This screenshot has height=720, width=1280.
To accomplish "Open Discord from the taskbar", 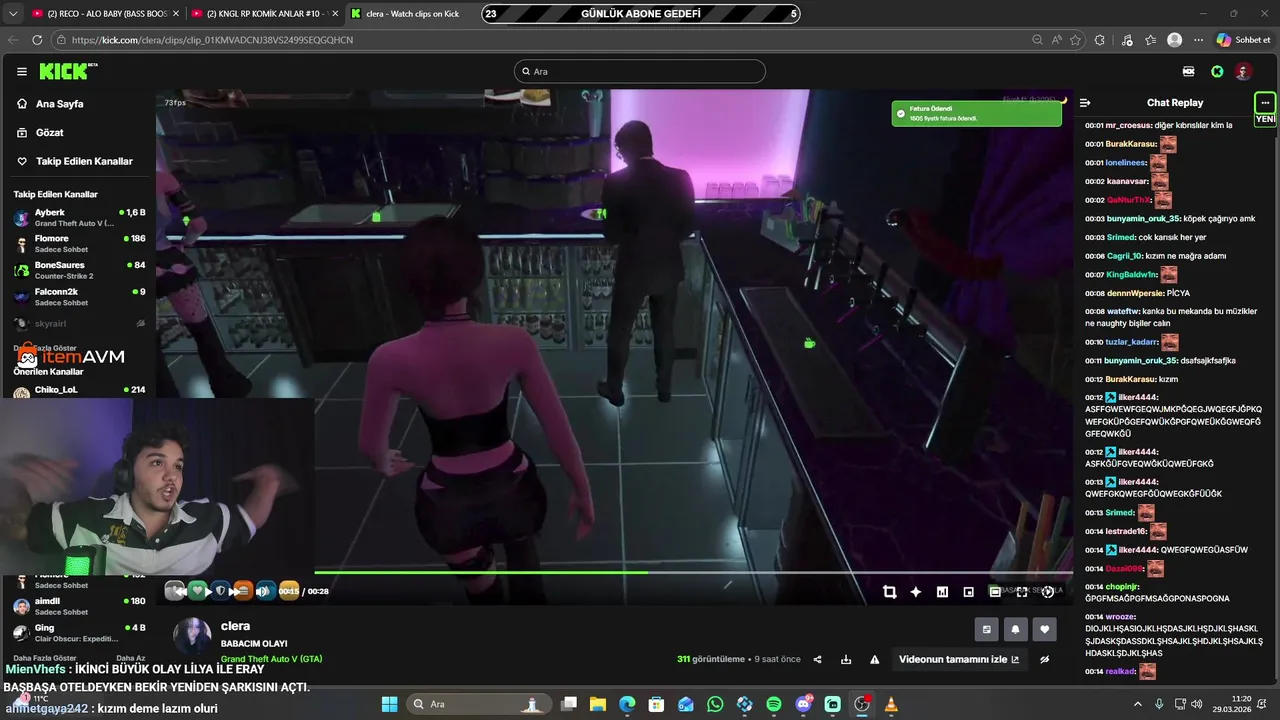I will click(x=803, y=704).
